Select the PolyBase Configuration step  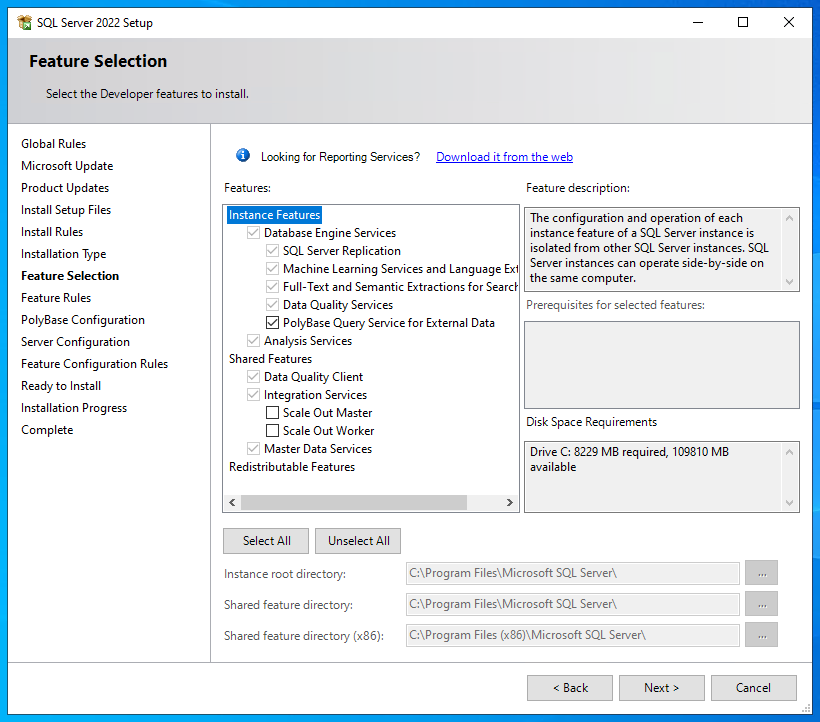(x=83, y=319)
